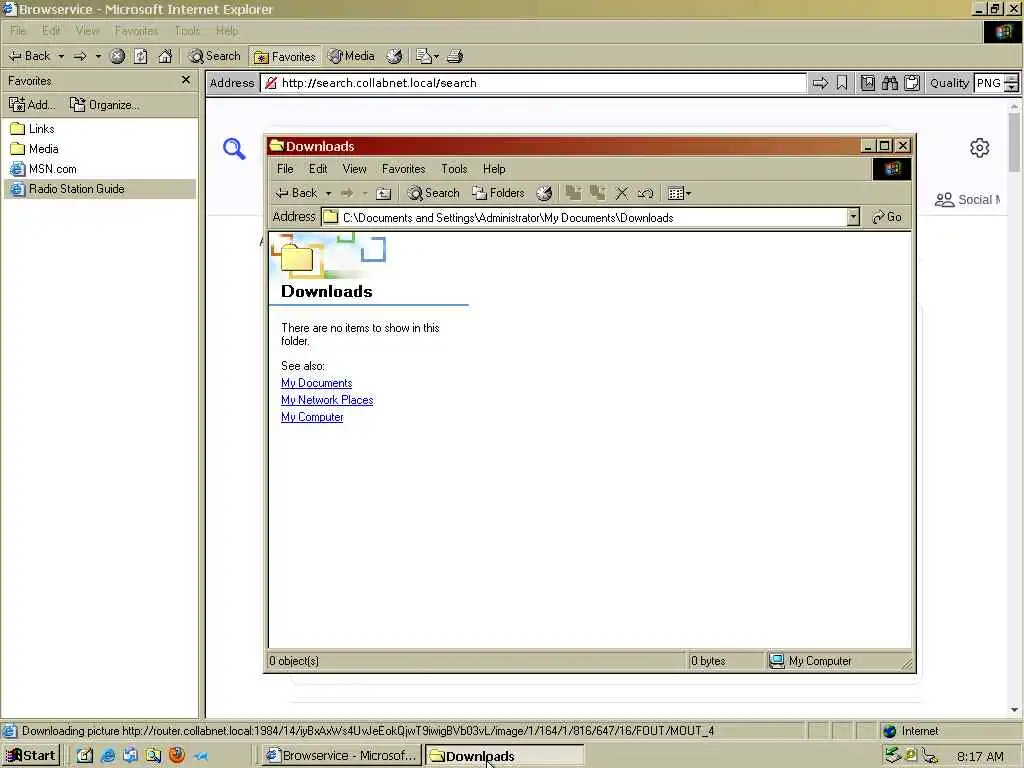Open Edit menu in Downloads window
The width and height of the screenshot is (1024, 768).
pos(318,169)
